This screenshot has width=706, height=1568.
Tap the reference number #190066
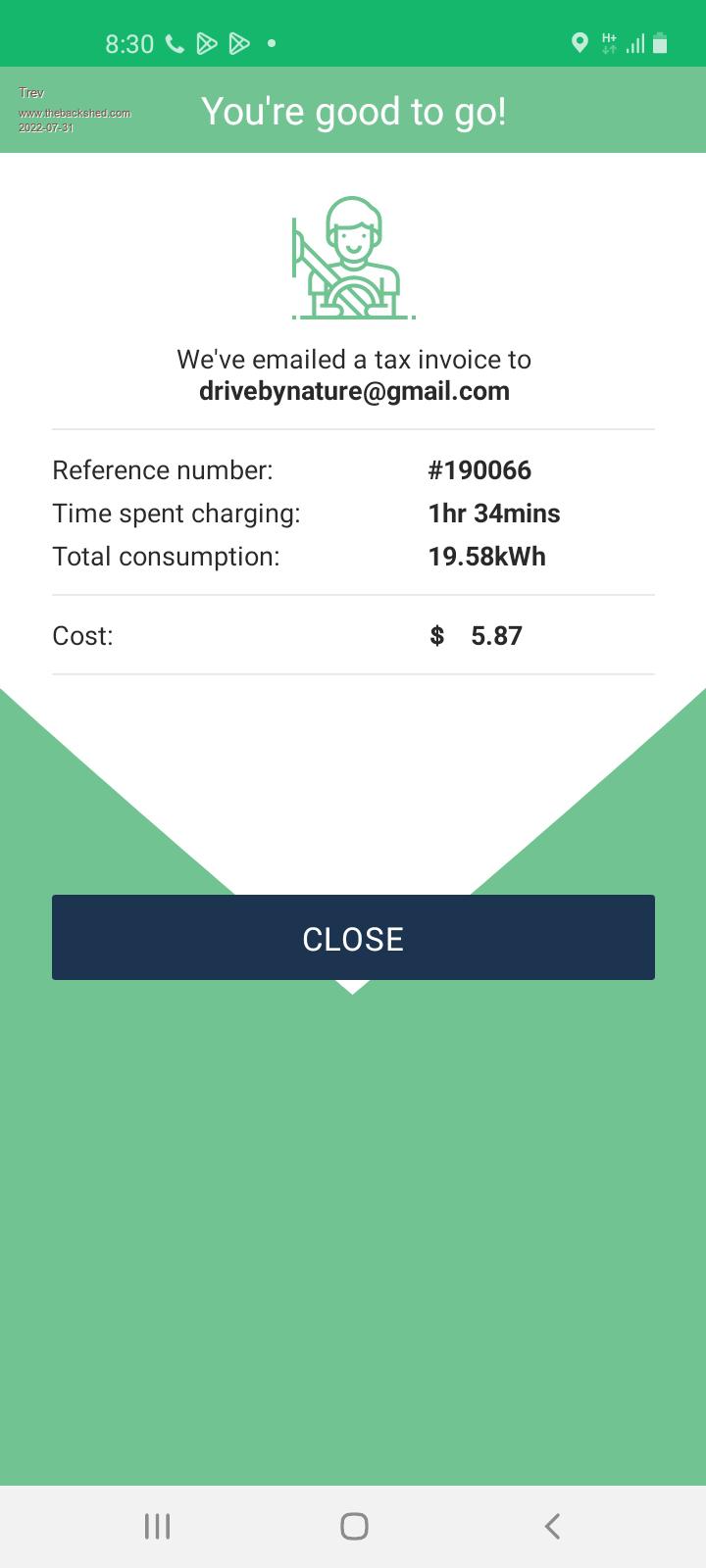tap(479, 470)
